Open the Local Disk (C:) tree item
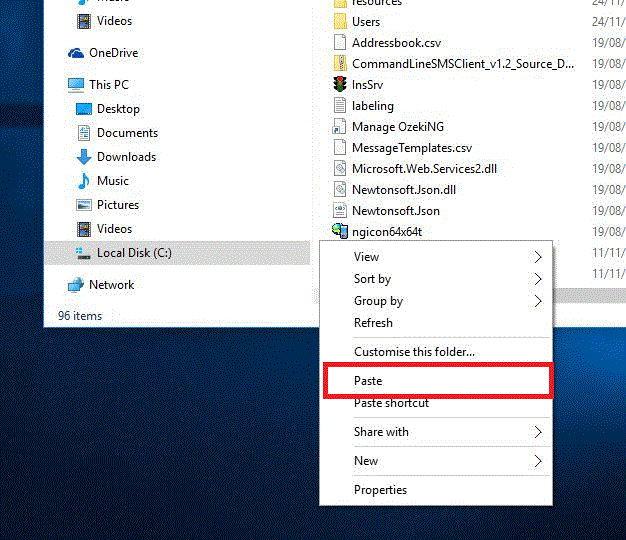The height and width of the screenshot is (540, 626). tap(177, 253)
